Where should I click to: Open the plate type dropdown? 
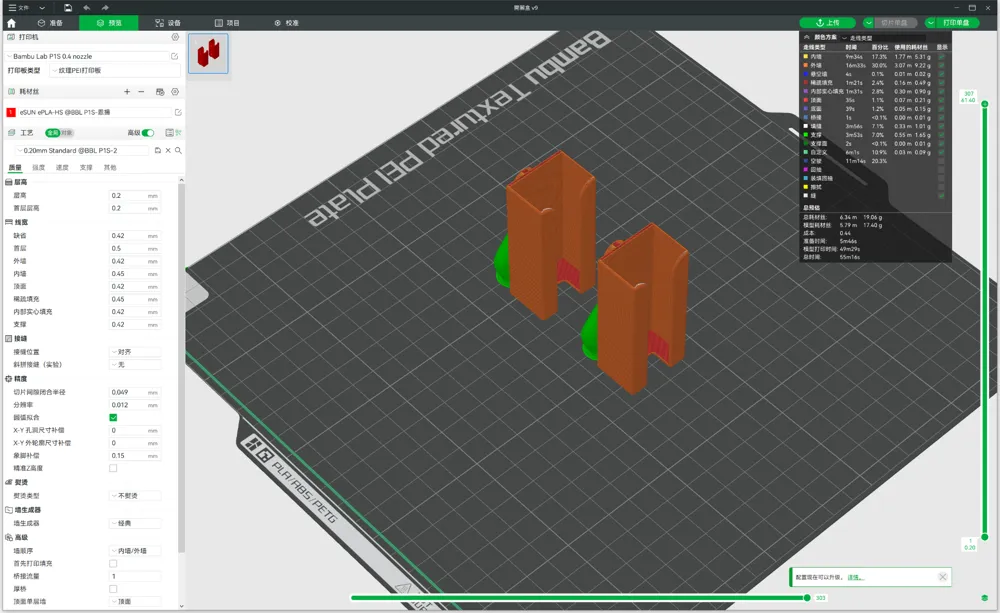click(115, 70)
